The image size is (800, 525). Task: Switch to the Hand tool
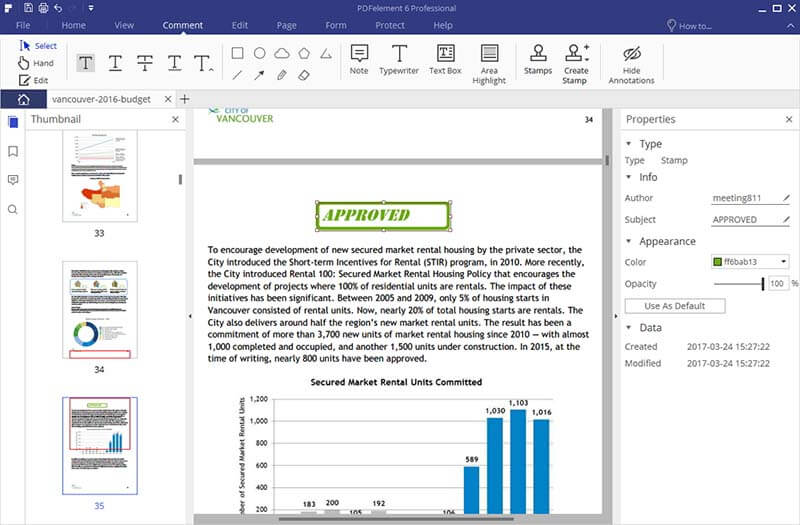point(36,63)
